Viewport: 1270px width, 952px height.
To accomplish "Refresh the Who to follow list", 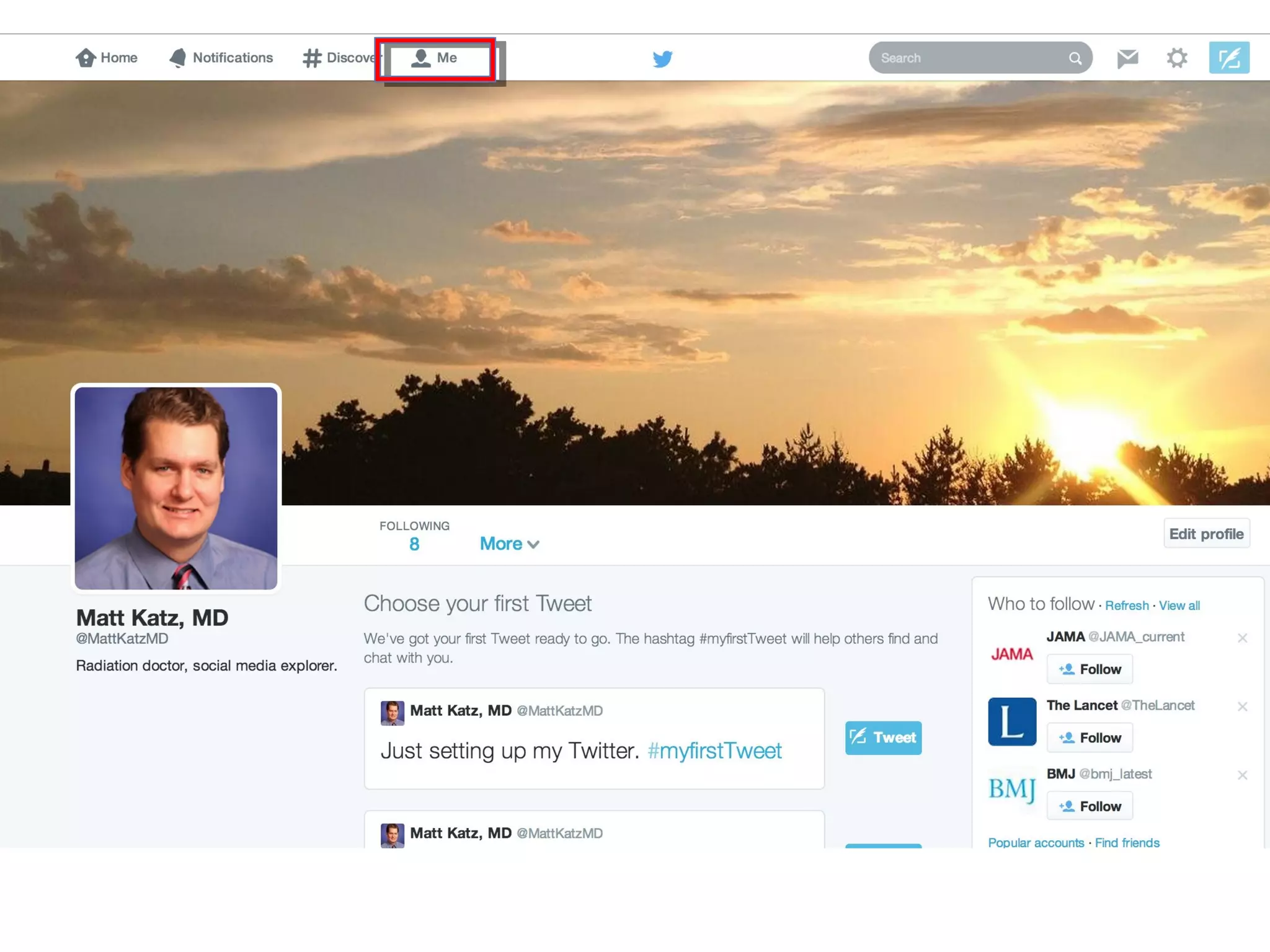I will [1127, 606].
